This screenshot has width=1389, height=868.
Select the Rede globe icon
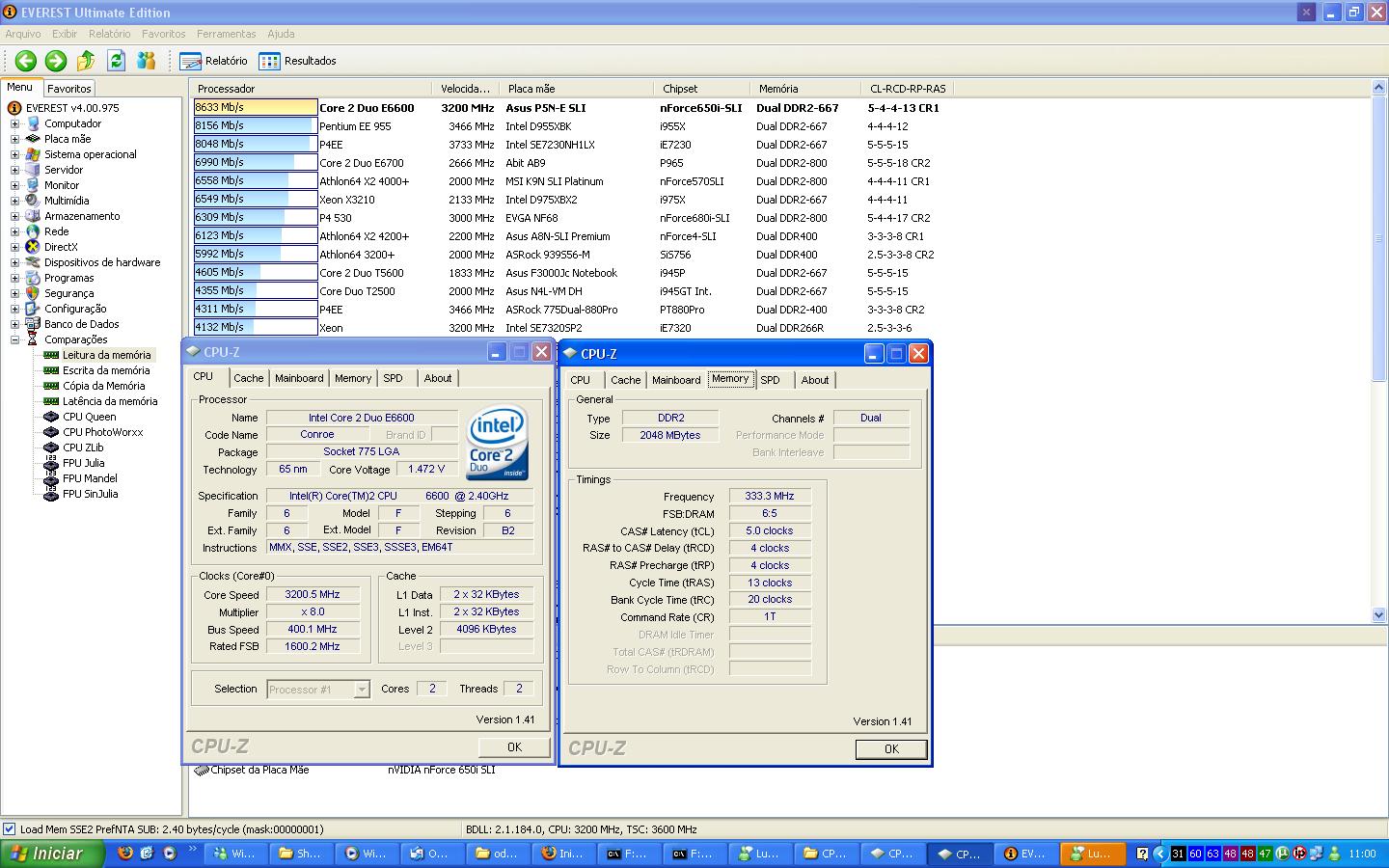[33, 231]
